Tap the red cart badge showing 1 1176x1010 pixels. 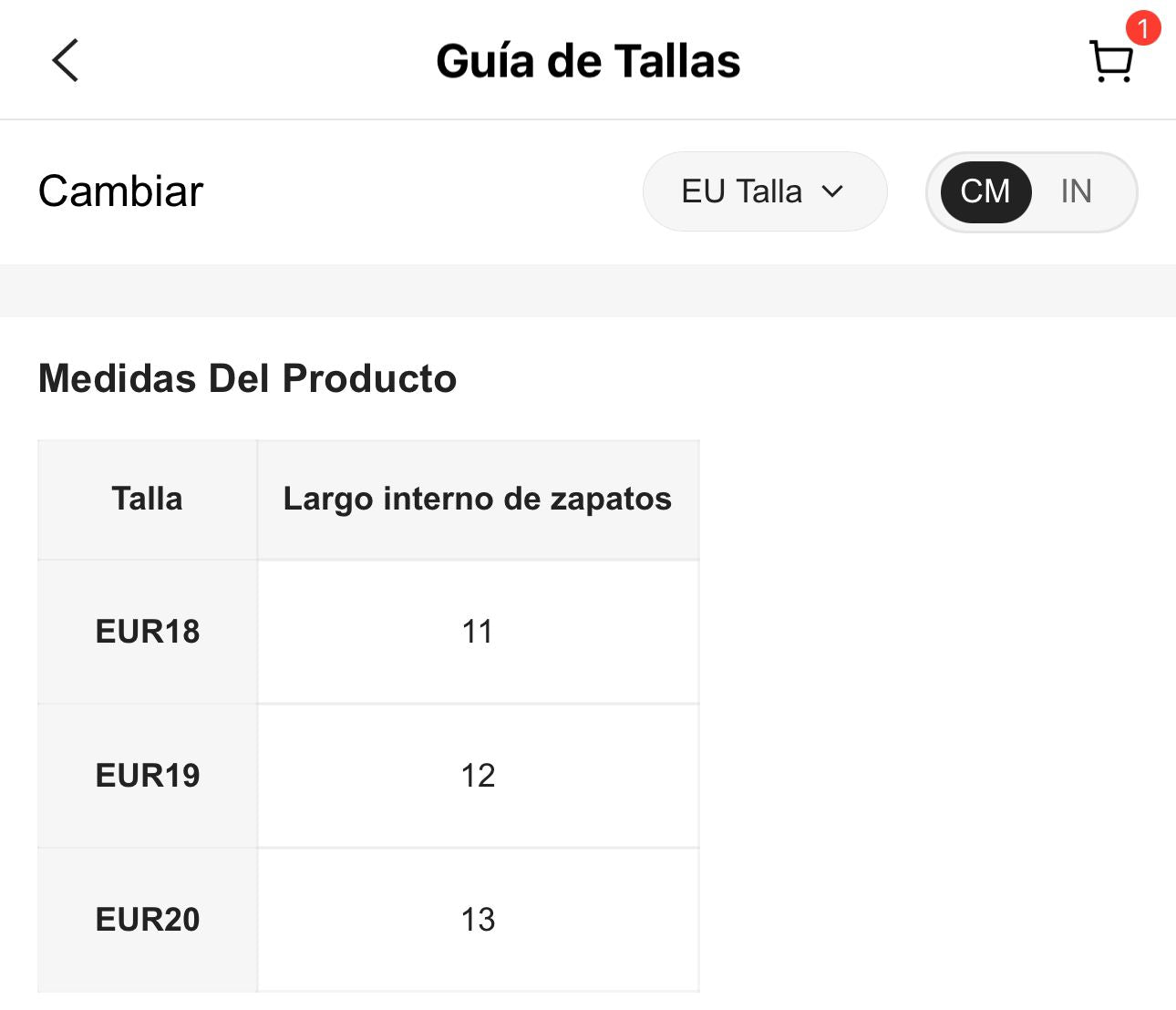(x=1142, y=27)
